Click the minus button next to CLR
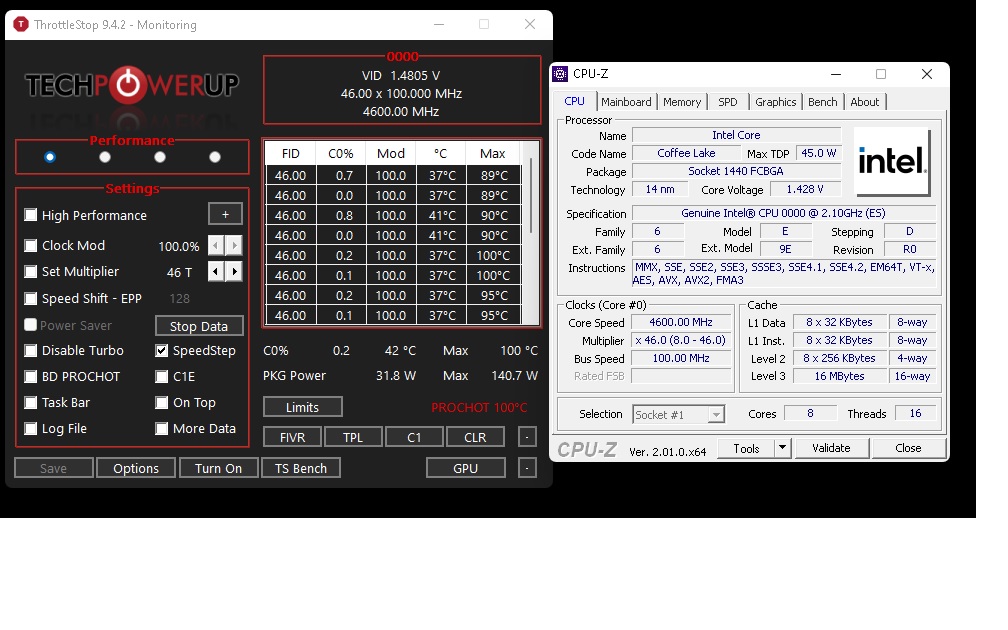The height and width of the screenshot is (630, 1008). click(x=527, y=437)
